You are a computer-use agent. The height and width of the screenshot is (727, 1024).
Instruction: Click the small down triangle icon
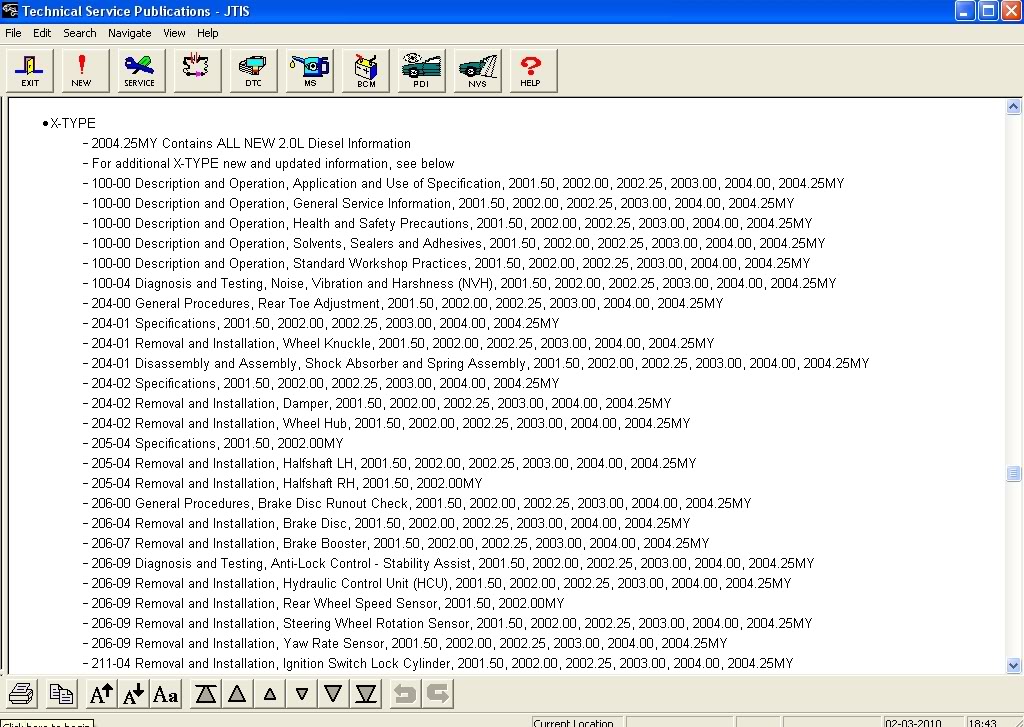(x=302, y=694)
